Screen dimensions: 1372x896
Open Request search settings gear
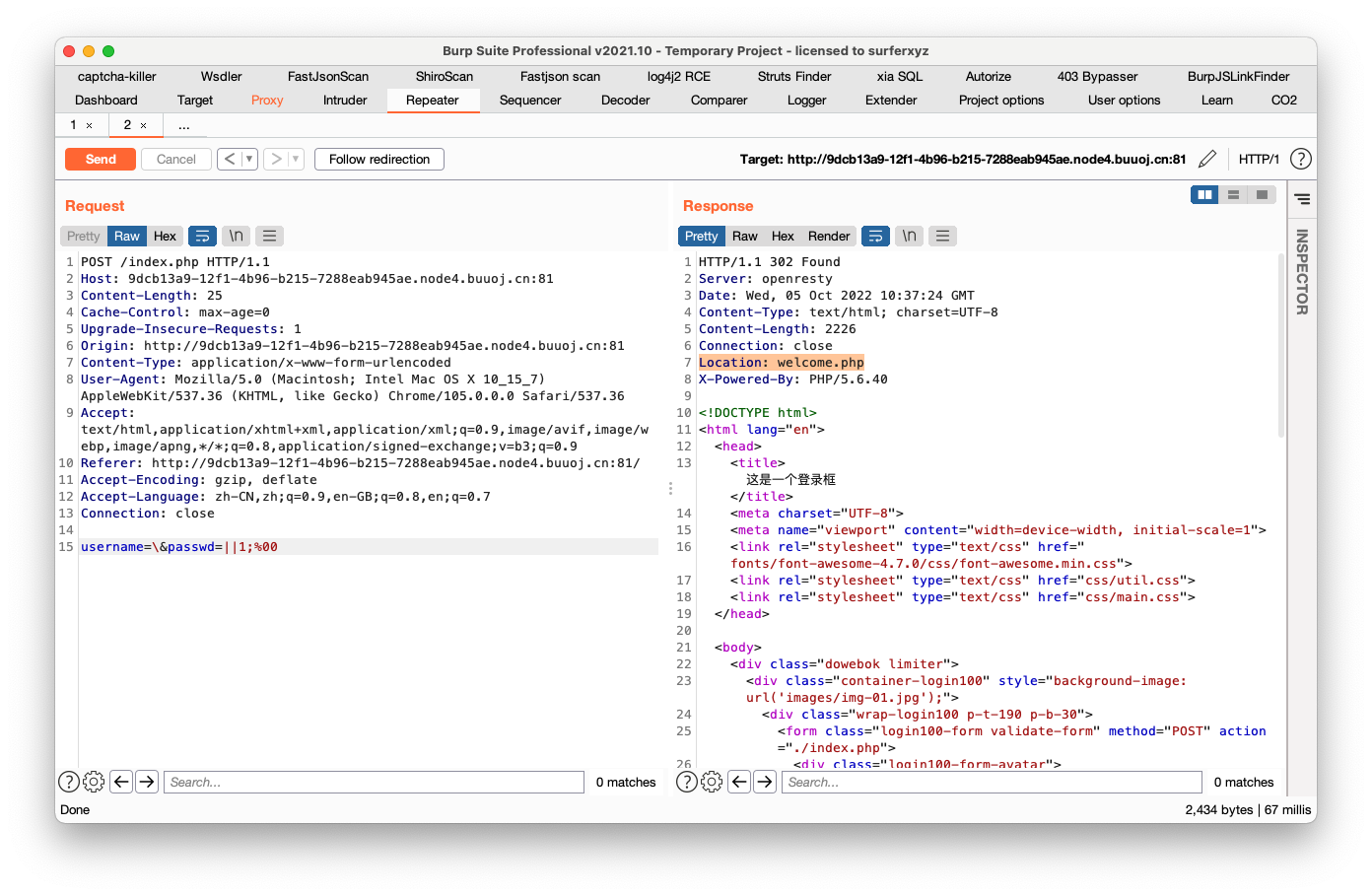(94, 782)
